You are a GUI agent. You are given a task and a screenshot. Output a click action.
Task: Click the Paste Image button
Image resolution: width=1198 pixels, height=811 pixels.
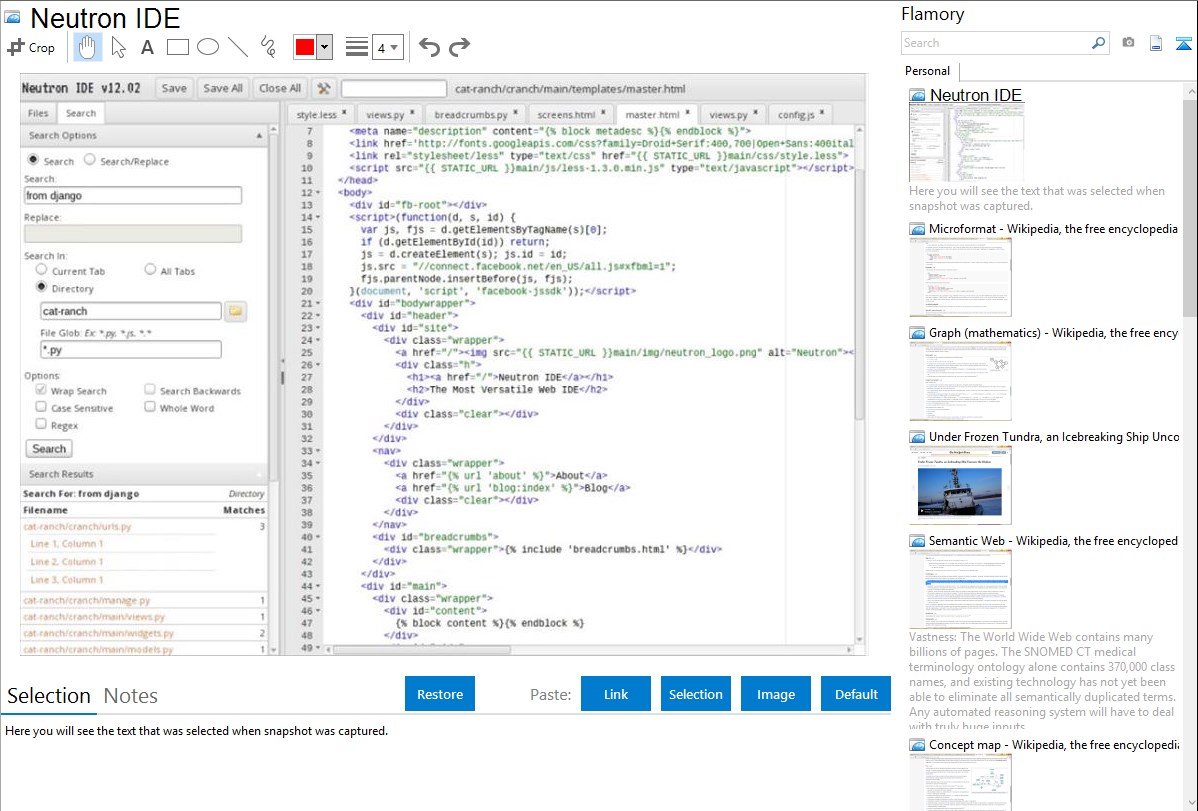pos(775,694)
